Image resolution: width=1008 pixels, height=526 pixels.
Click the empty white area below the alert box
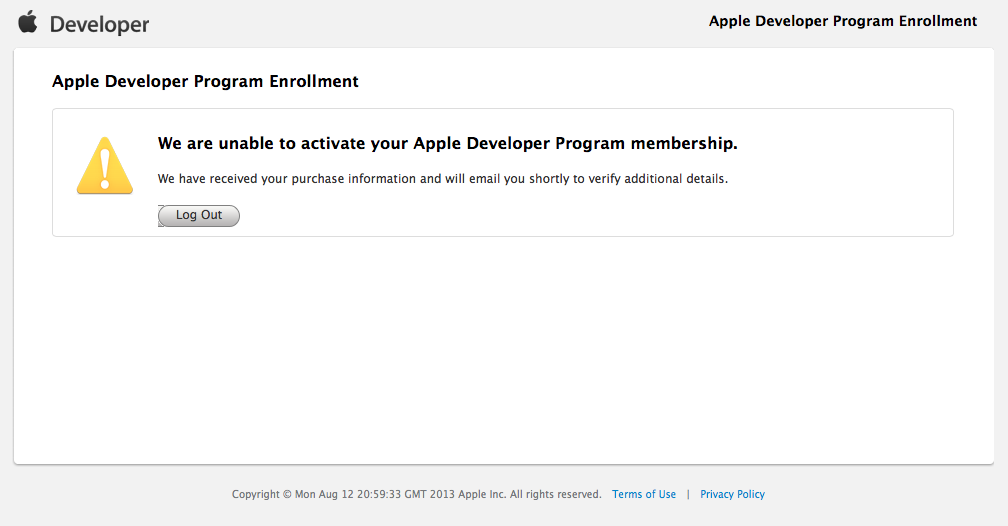coord(500,350)
